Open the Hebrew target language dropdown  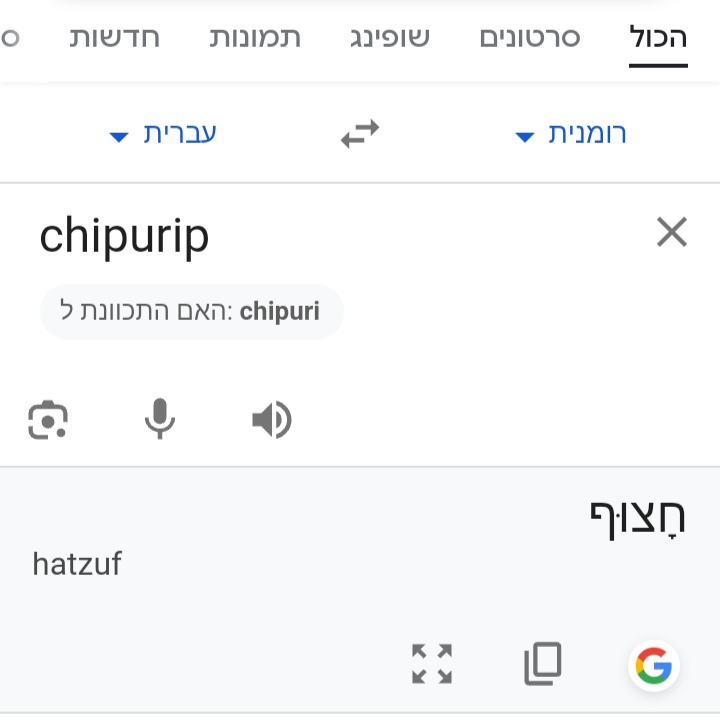[164, 135]
